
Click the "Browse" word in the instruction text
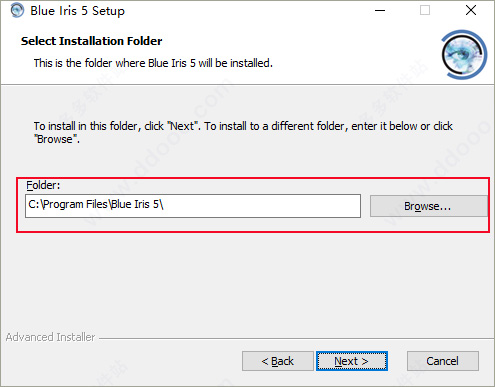point(55,139)
